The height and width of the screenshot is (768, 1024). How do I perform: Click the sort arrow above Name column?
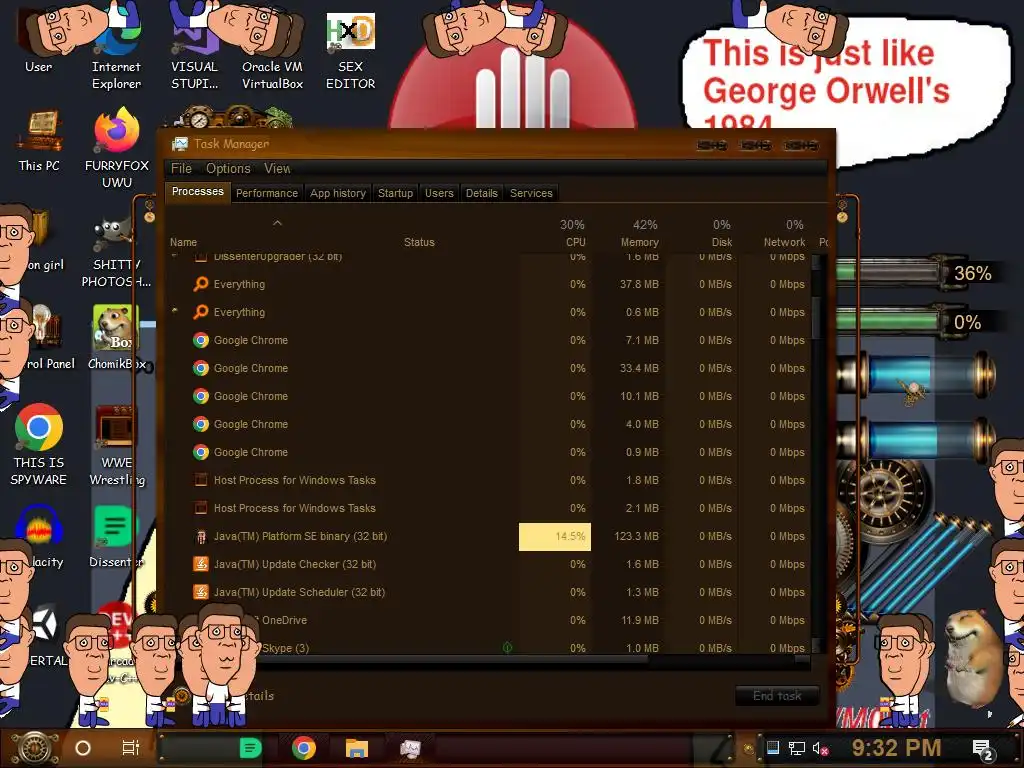tap(278, 223)
